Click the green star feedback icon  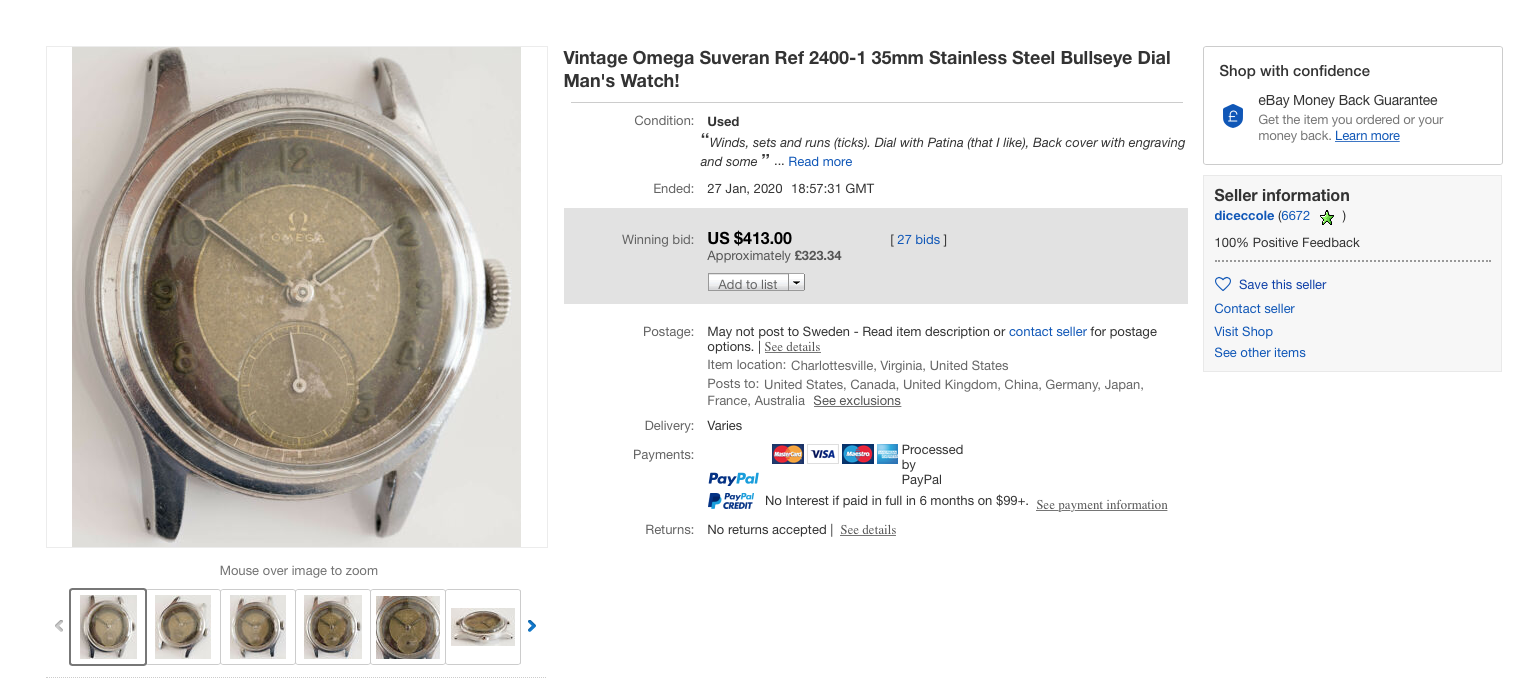coord(1327,217)
